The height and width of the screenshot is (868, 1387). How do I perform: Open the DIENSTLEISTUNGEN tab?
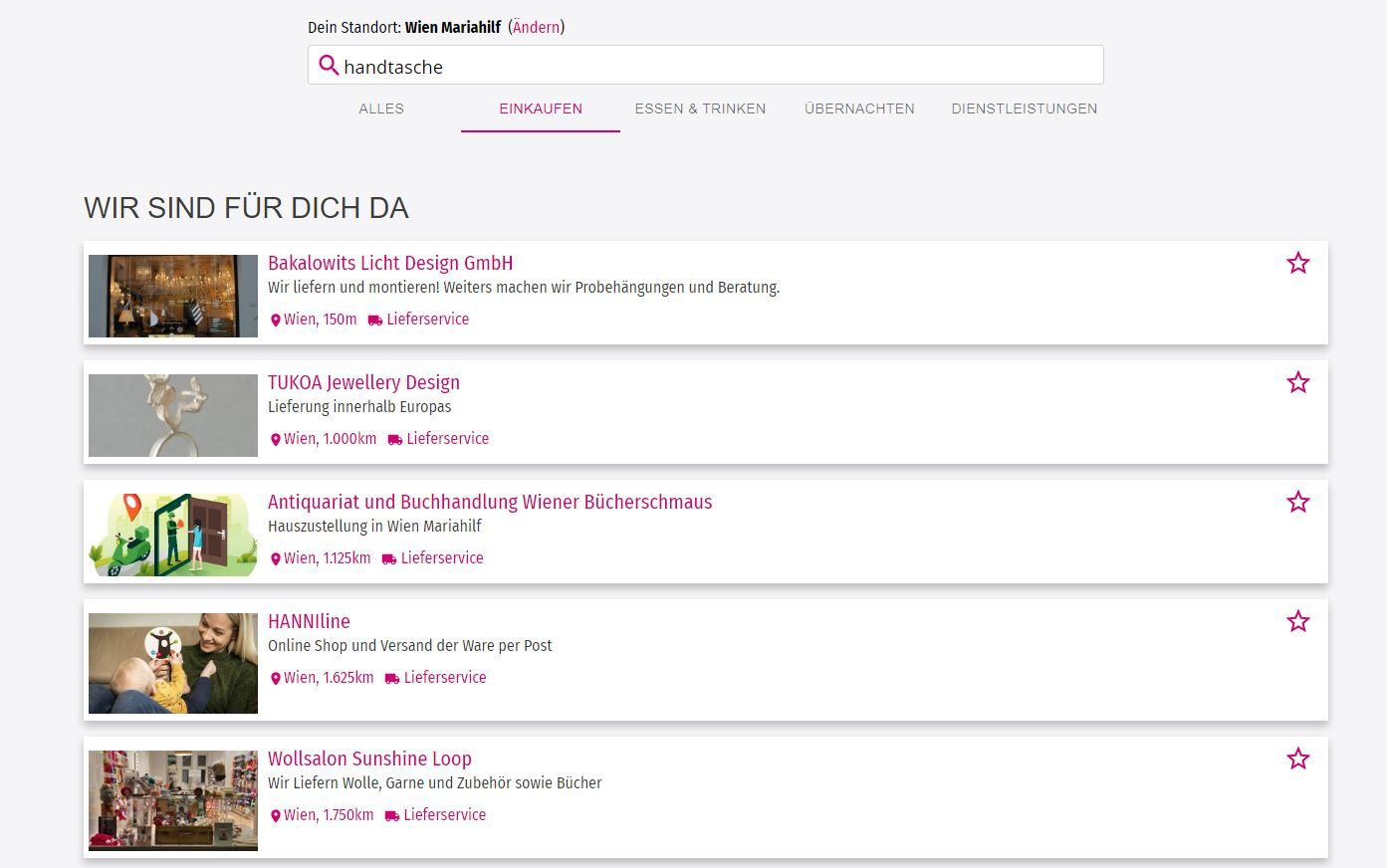tap(1024, 108)
